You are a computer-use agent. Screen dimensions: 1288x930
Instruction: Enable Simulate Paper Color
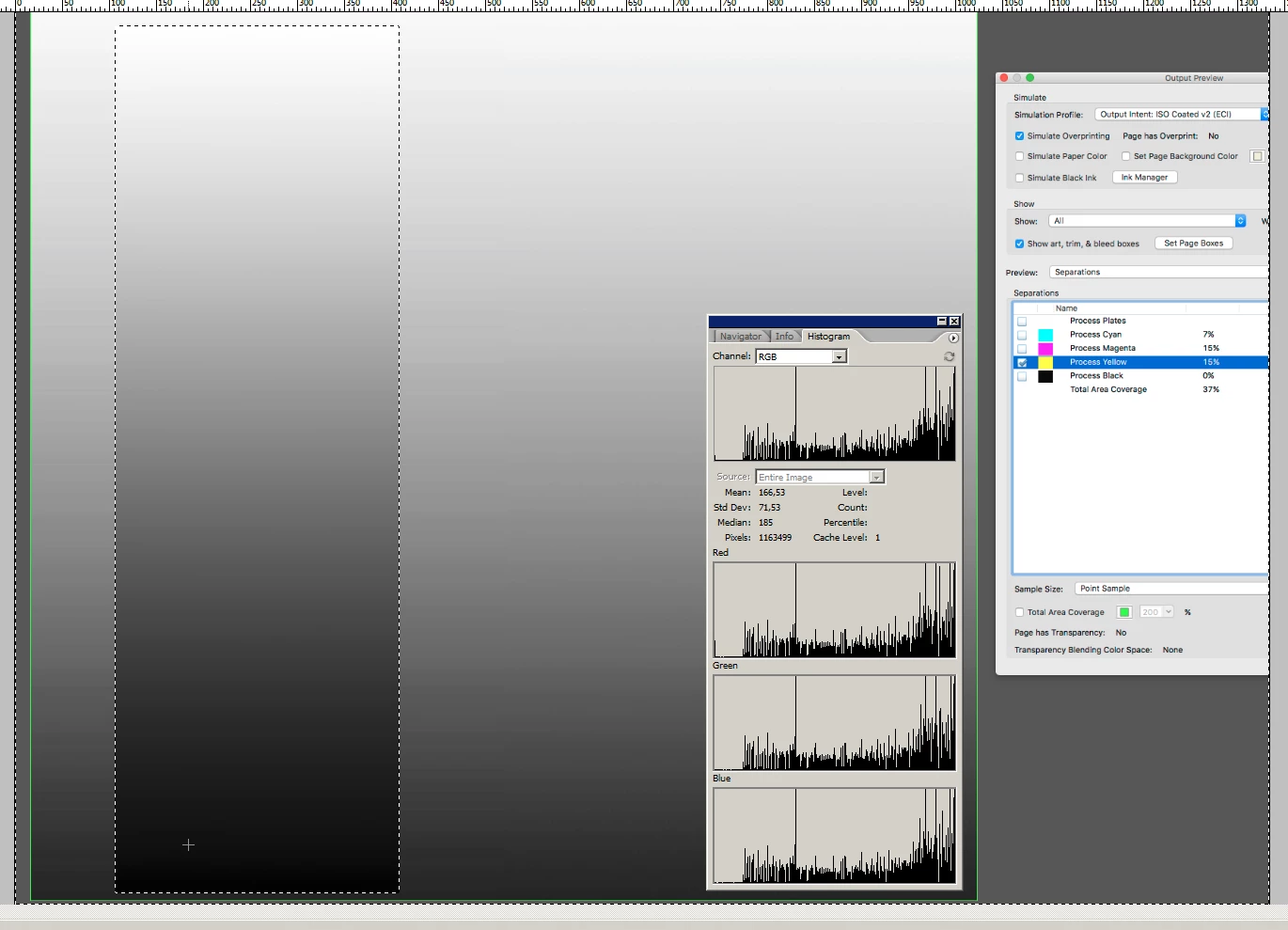tap(1019, 157)
